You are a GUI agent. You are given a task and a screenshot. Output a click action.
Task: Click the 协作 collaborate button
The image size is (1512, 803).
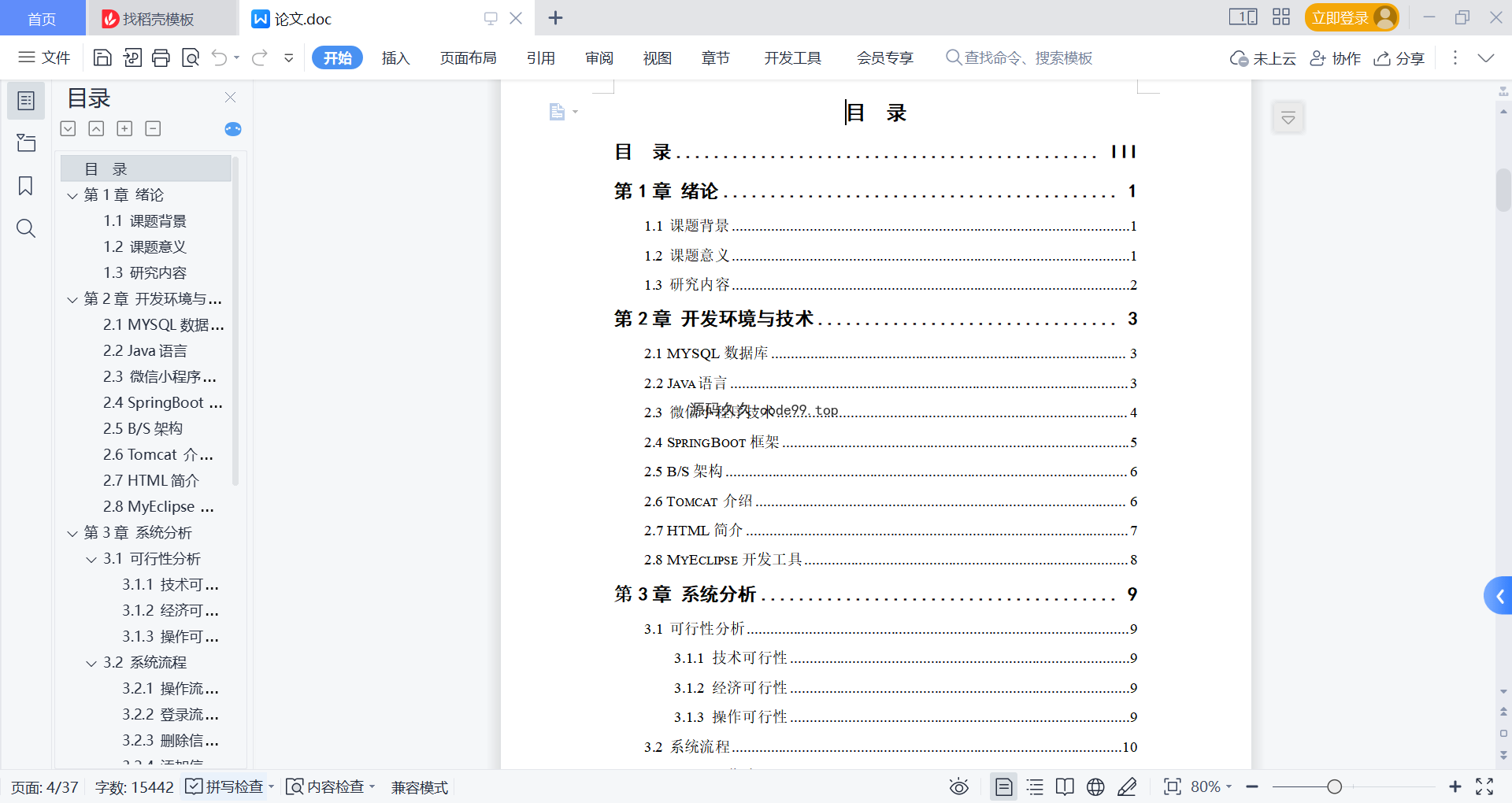click(1335, 58)
